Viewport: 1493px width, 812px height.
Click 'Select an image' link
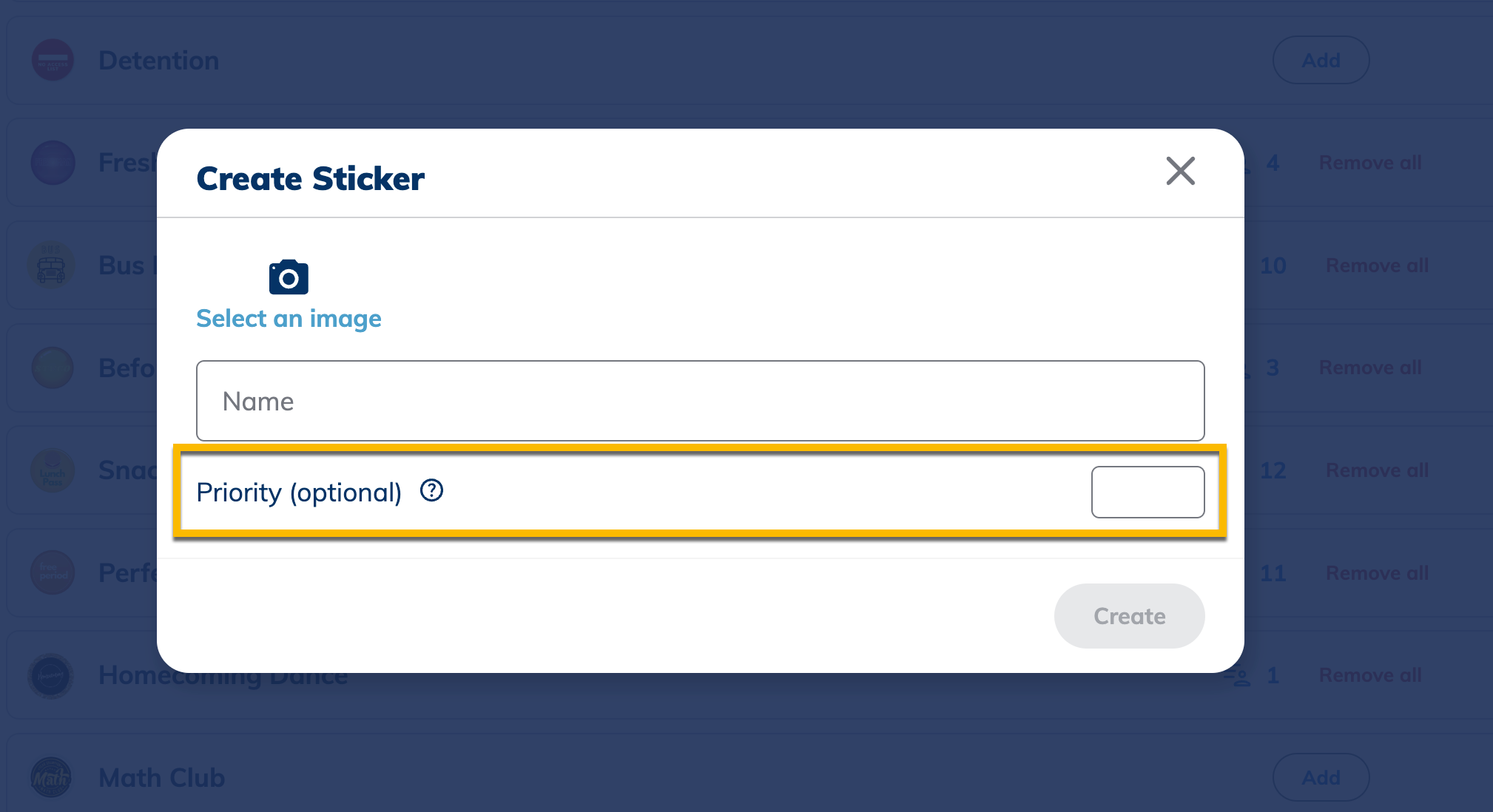point(289,319)
